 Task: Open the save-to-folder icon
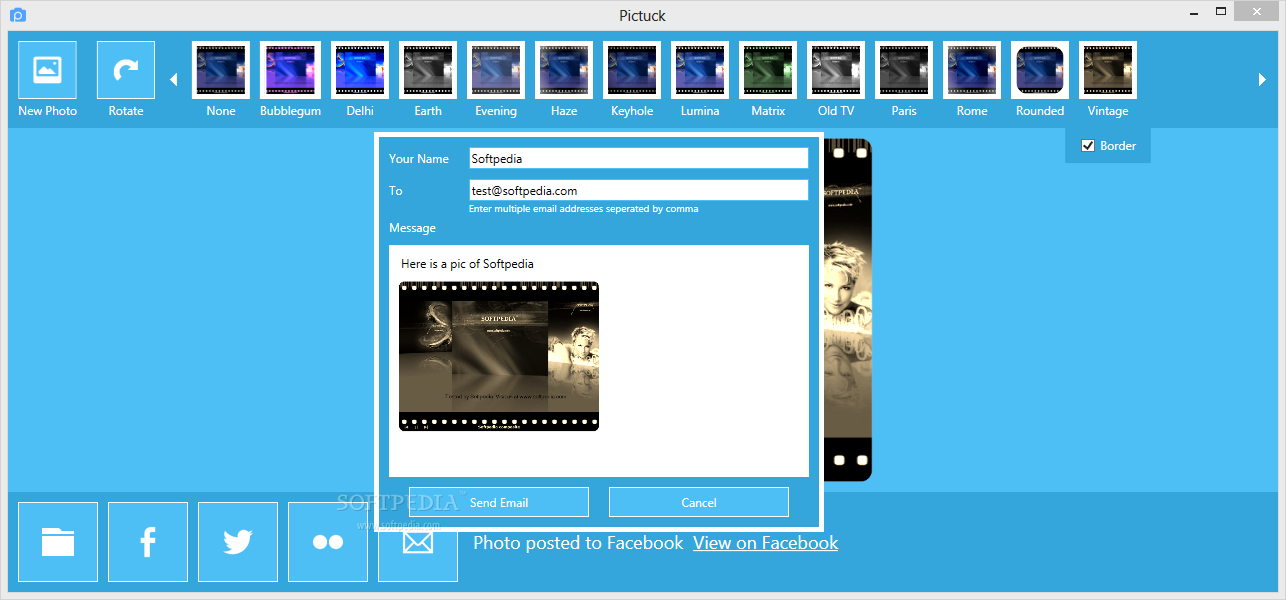[58, 542]
